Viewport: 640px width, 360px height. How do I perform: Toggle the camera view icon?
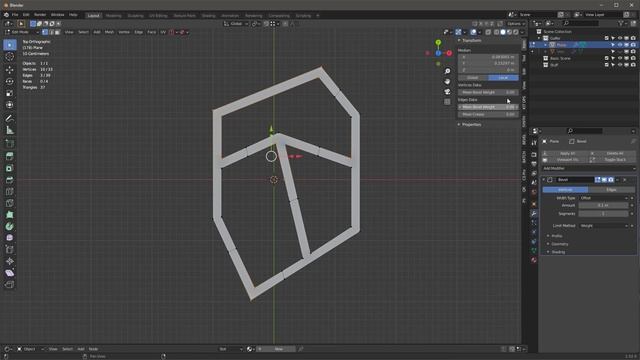[447, 92]
